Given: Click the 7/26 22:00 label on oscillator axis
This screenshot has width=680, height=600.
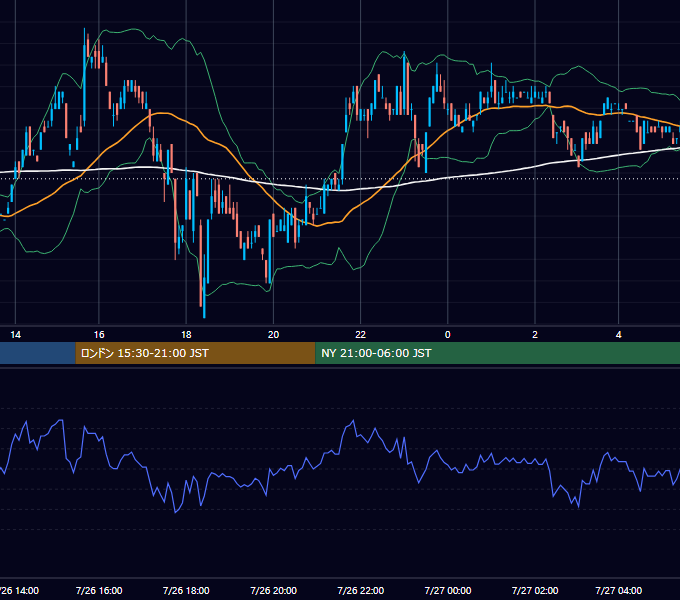Looking at the screenshot, I should pos(361,590).
